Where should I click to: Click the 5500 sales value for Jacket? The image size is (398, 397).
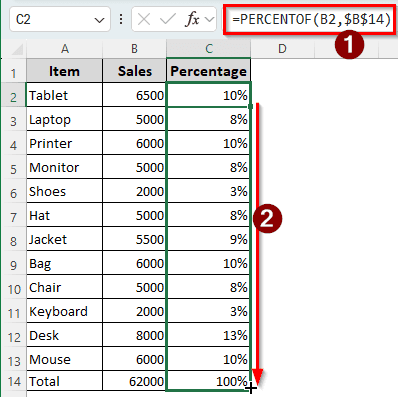click(x=134, y=239)
